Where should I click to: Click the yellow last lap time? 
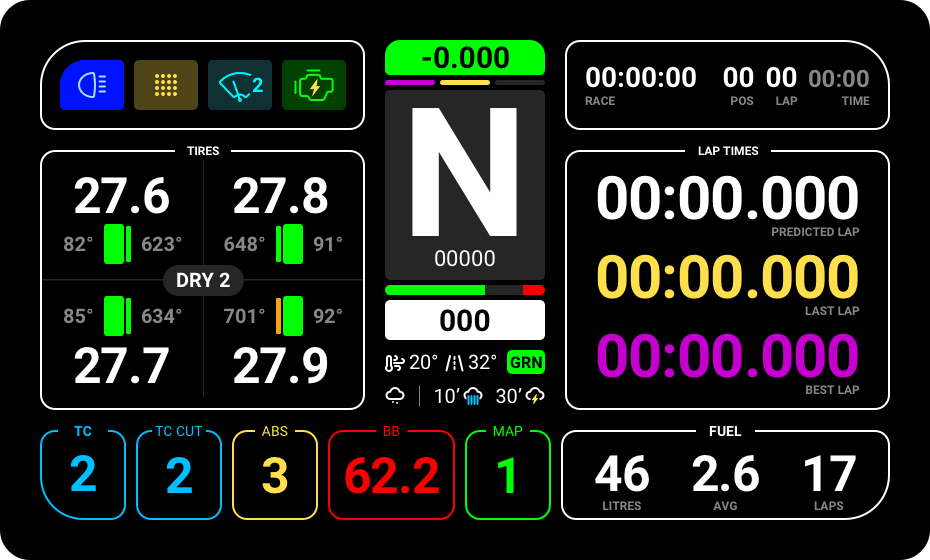(728, 277)
